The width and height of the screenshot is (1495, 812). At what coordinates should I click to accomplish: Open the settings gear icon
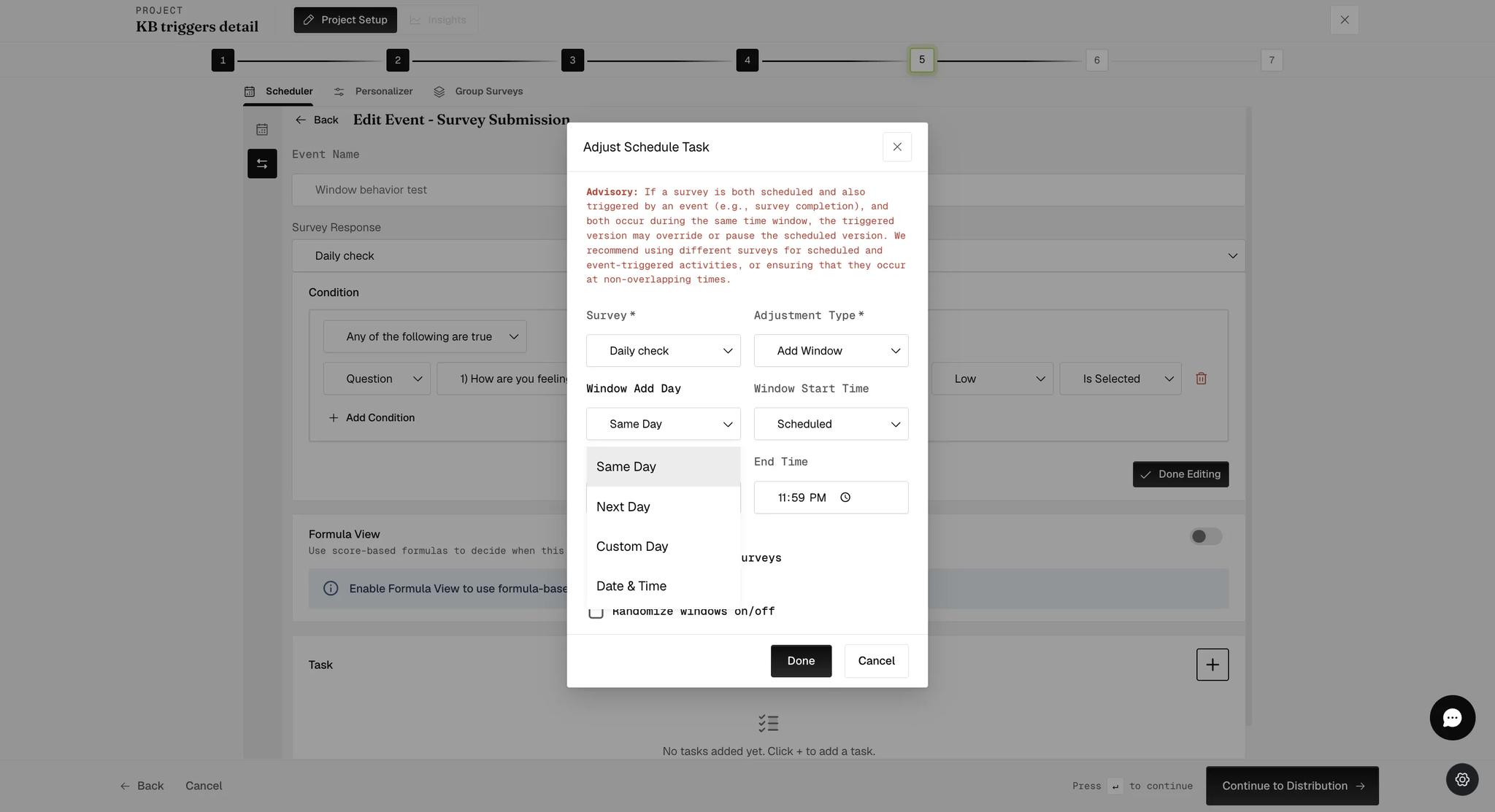click(x=1462, y=779)
